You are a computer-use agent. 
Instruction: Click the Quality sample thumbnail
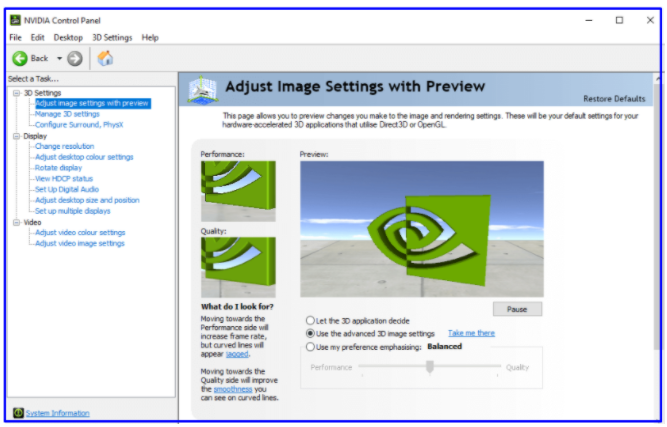point(238,267)
